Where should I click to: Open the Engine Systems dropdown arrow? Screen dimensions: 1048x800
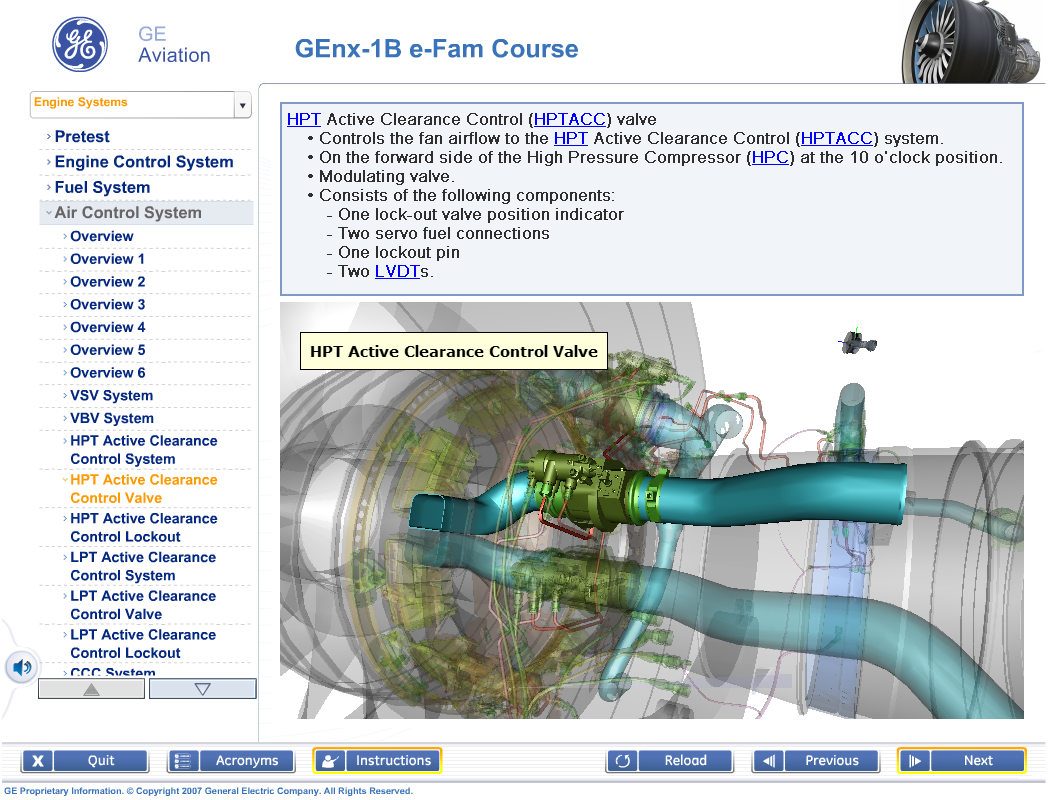click(243, 105)
